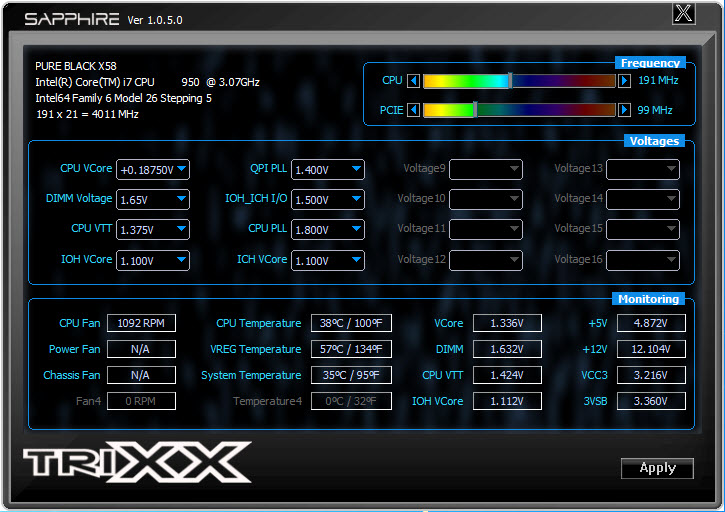Click the VREG Temperature 57°C value

coord(351,349)
